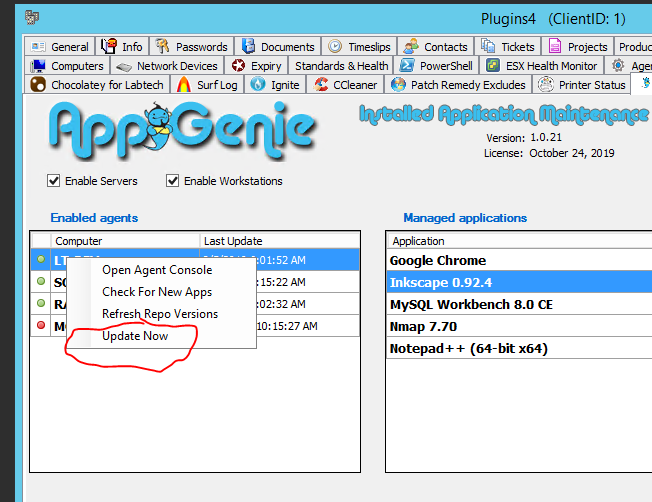Click the Network Devices icon
The image size is (652, 502).
tap(123, 67)
